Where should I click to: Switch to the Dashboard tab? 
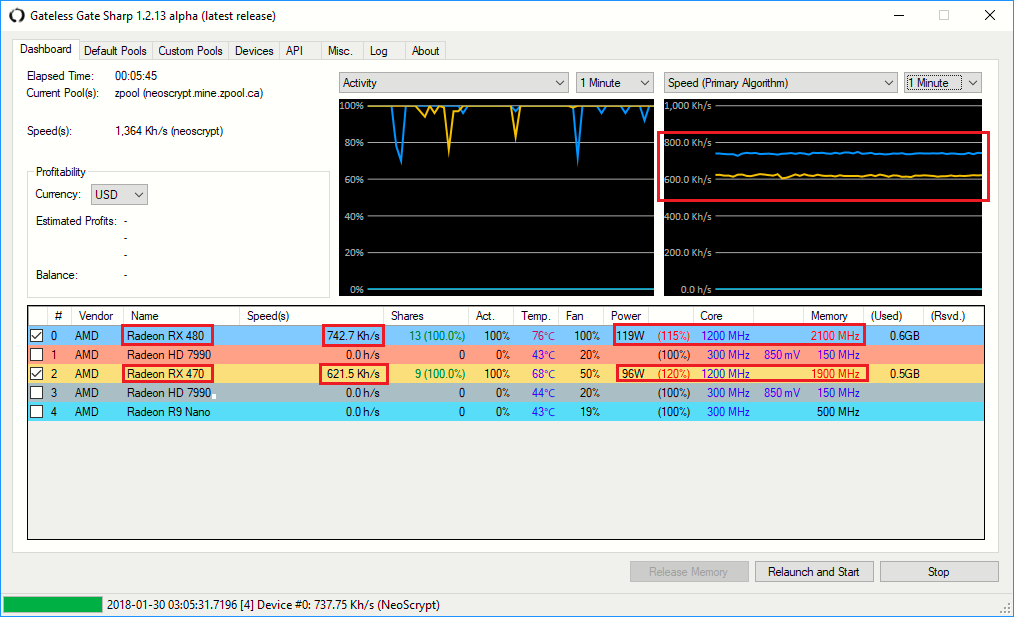click(x=45, y=49)
